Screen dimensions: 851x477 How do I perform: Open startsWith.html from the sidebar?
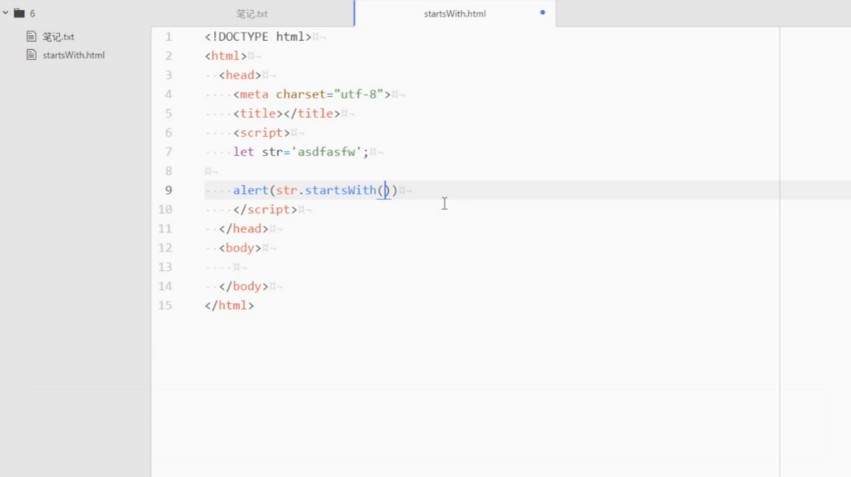pos(74,55)
